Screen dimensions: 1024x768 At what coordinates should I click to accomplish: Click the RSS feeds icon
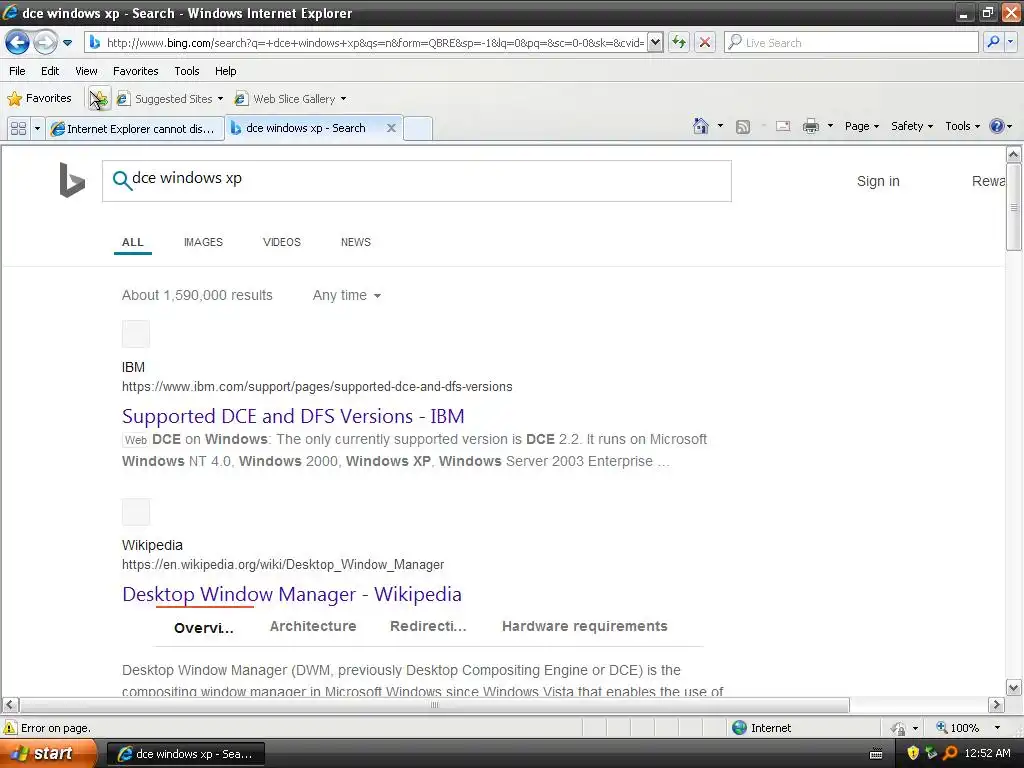coord(743,127)
